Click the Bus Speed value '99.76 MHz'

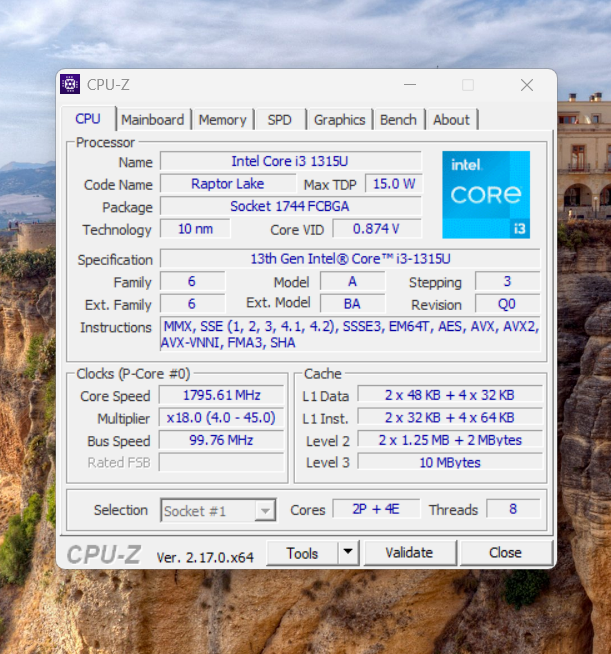(221, 440)
